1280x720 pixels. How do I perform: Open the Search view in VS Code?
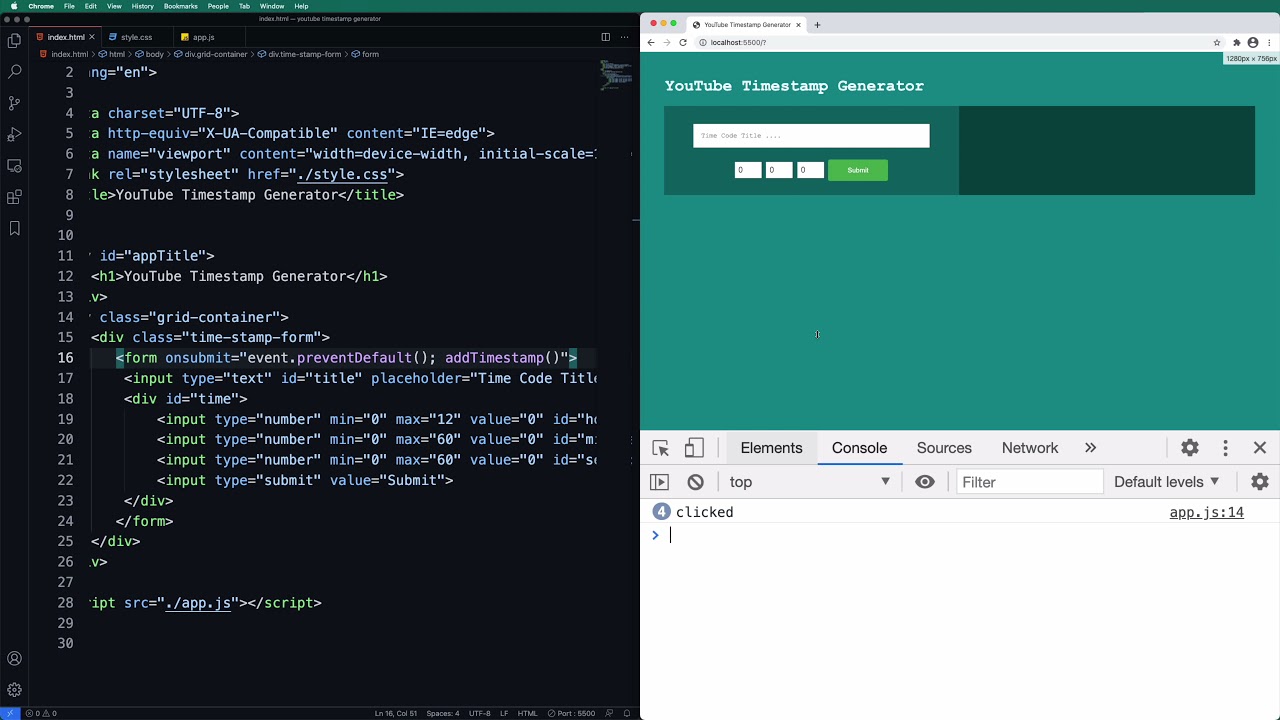[14, 72]
